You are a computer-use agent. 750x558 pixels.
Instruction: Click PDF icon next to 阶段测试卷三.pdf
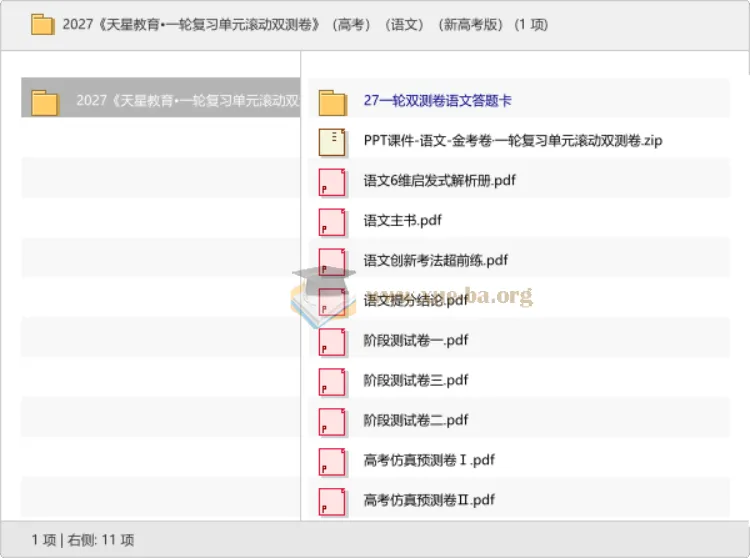[332, 382]
